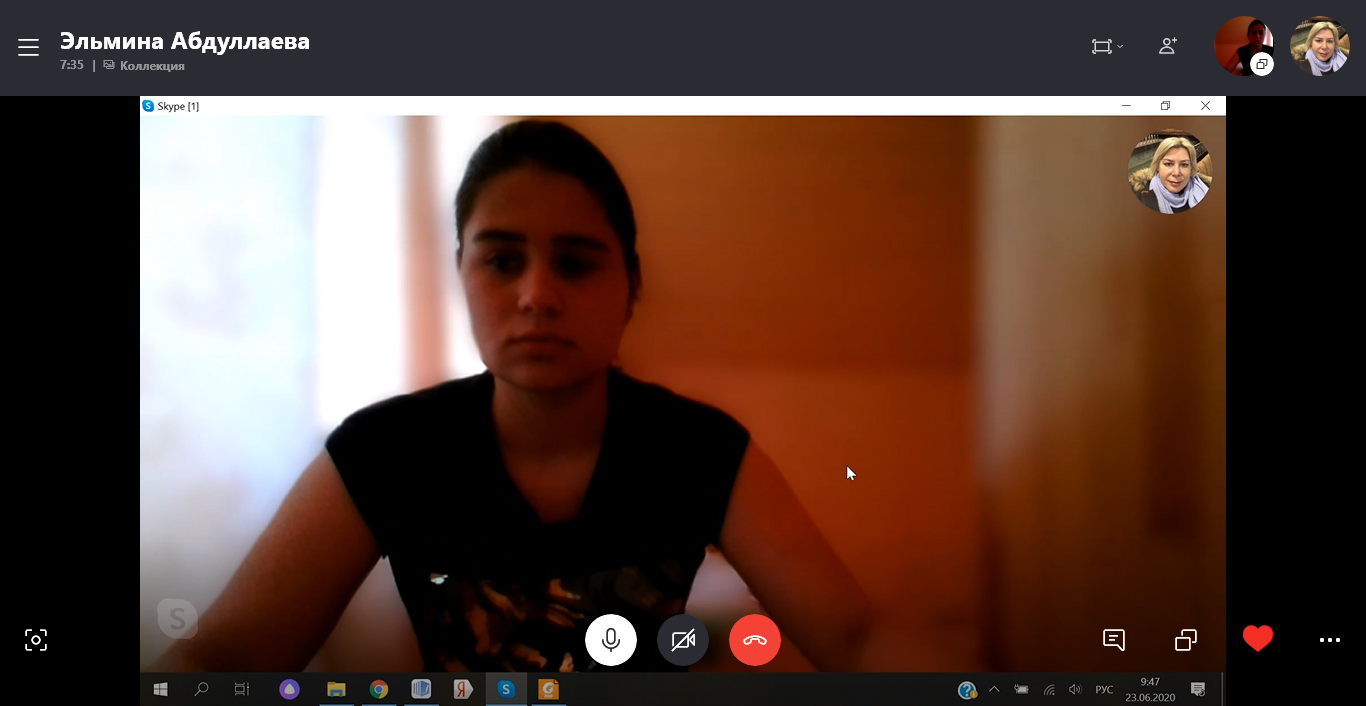1366x706 pixels.
Task: Open the chat conversation panel
Action: coord(1113,640)
